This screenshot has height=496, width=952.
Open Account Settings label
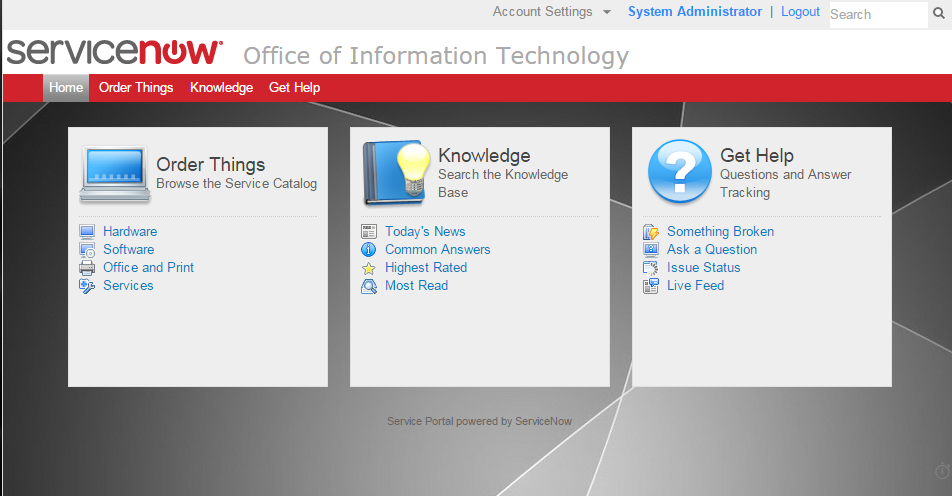(x=542, y=12)
